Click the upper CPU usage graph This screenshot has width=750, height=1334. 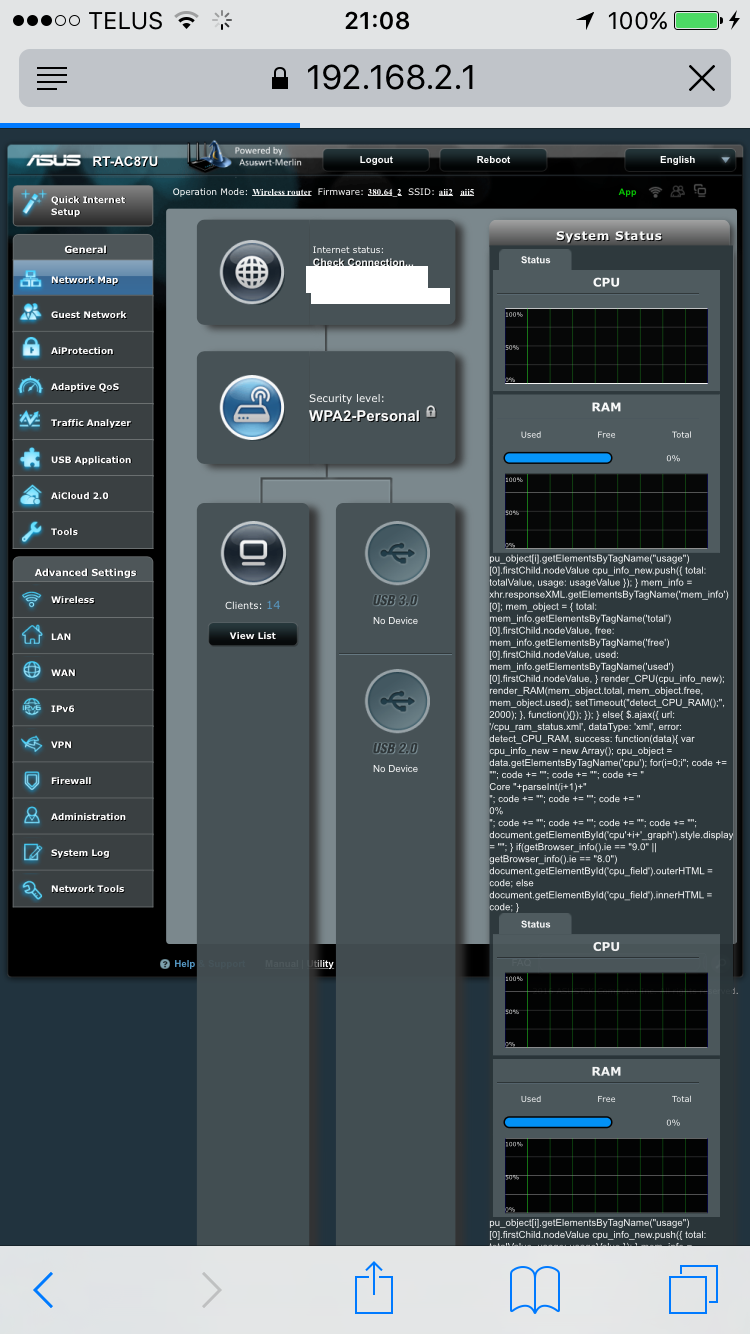[x=606, y=346]
